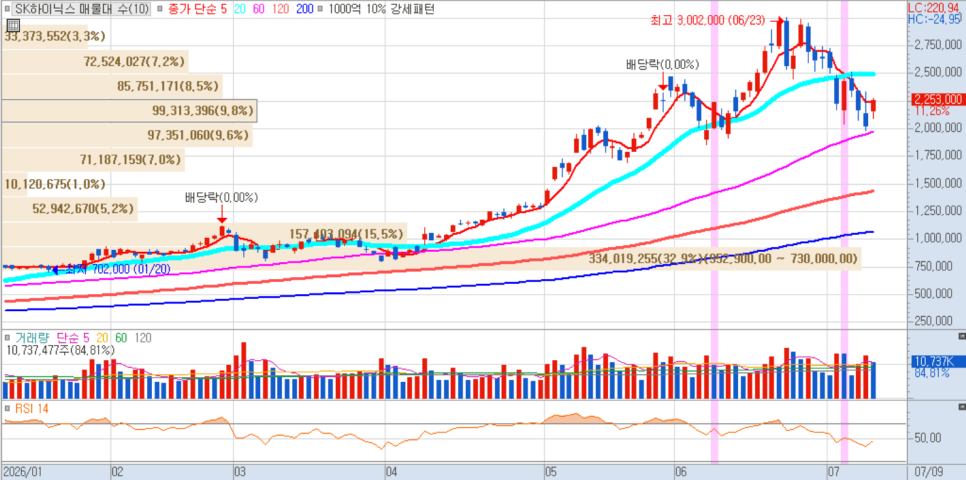Click the 05 month label on time axis
Viewport: 966px width, 480px height.
pos(551,471)
